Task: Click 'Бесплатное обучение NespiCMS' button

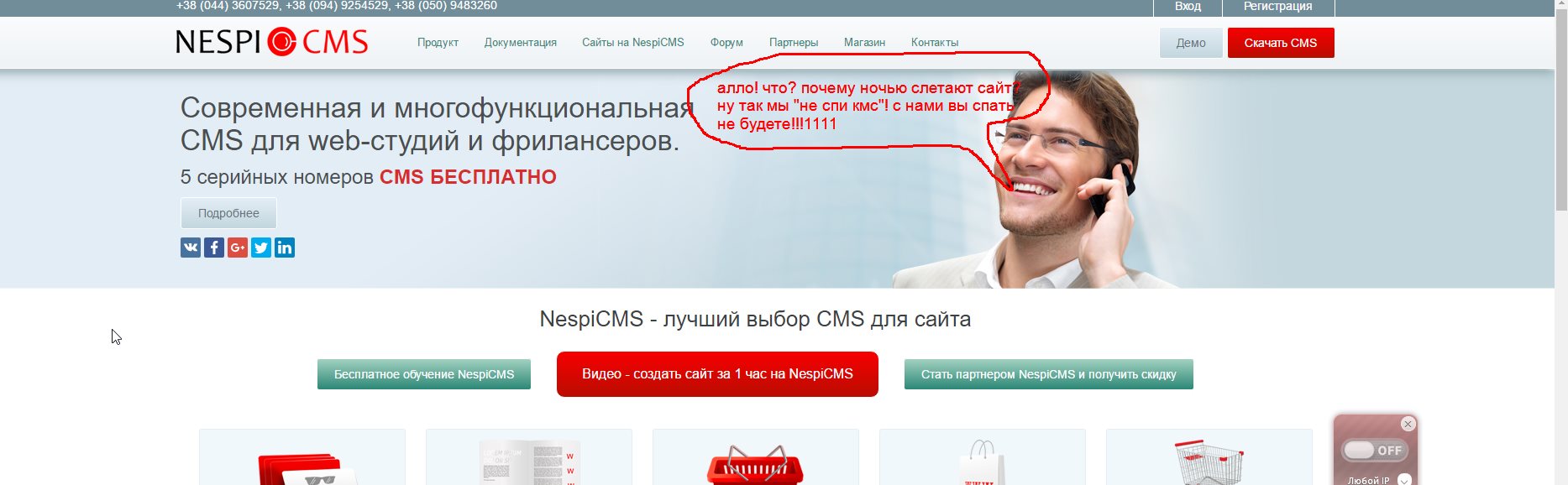Action: (x=424, y=374)
